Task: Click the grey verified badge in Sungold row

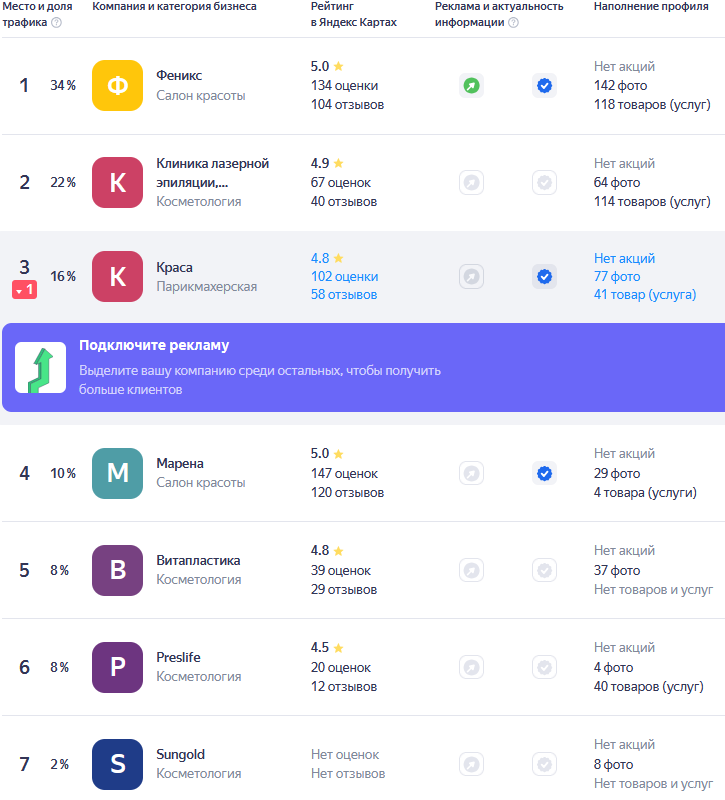Action: coord(544,764)
